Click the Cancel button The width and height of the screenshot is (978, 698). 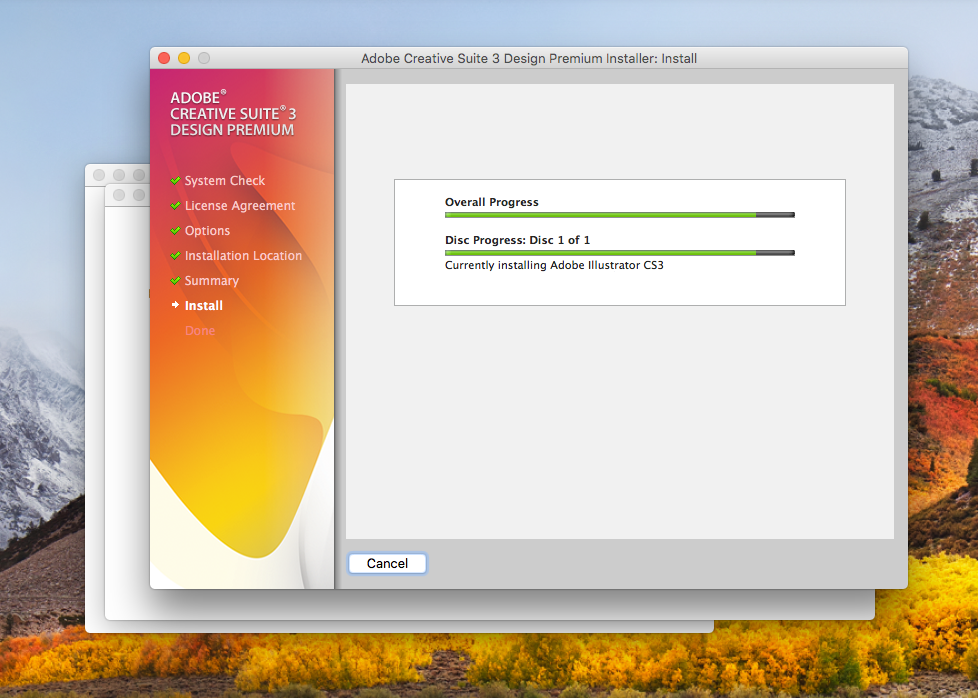[x=387, y=563]
